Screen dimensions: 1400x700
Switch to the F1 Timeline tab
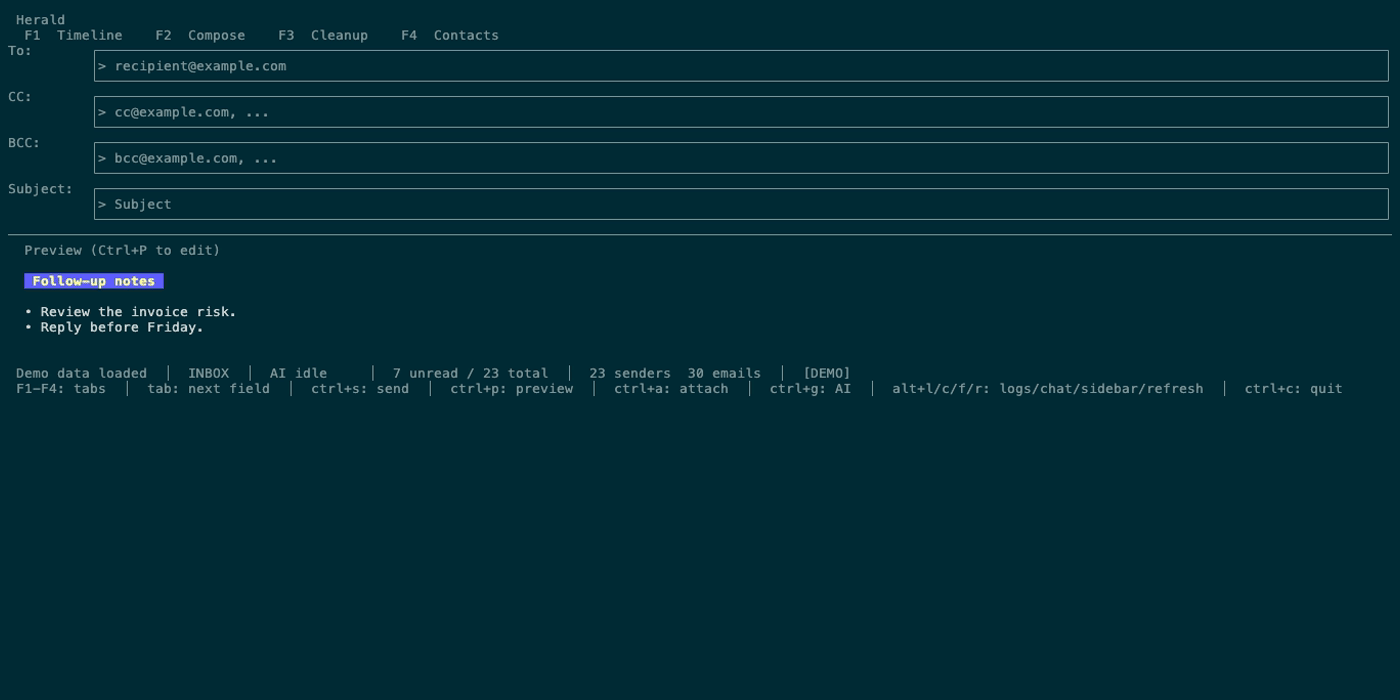pyautogui.click(x=73, y=35)
